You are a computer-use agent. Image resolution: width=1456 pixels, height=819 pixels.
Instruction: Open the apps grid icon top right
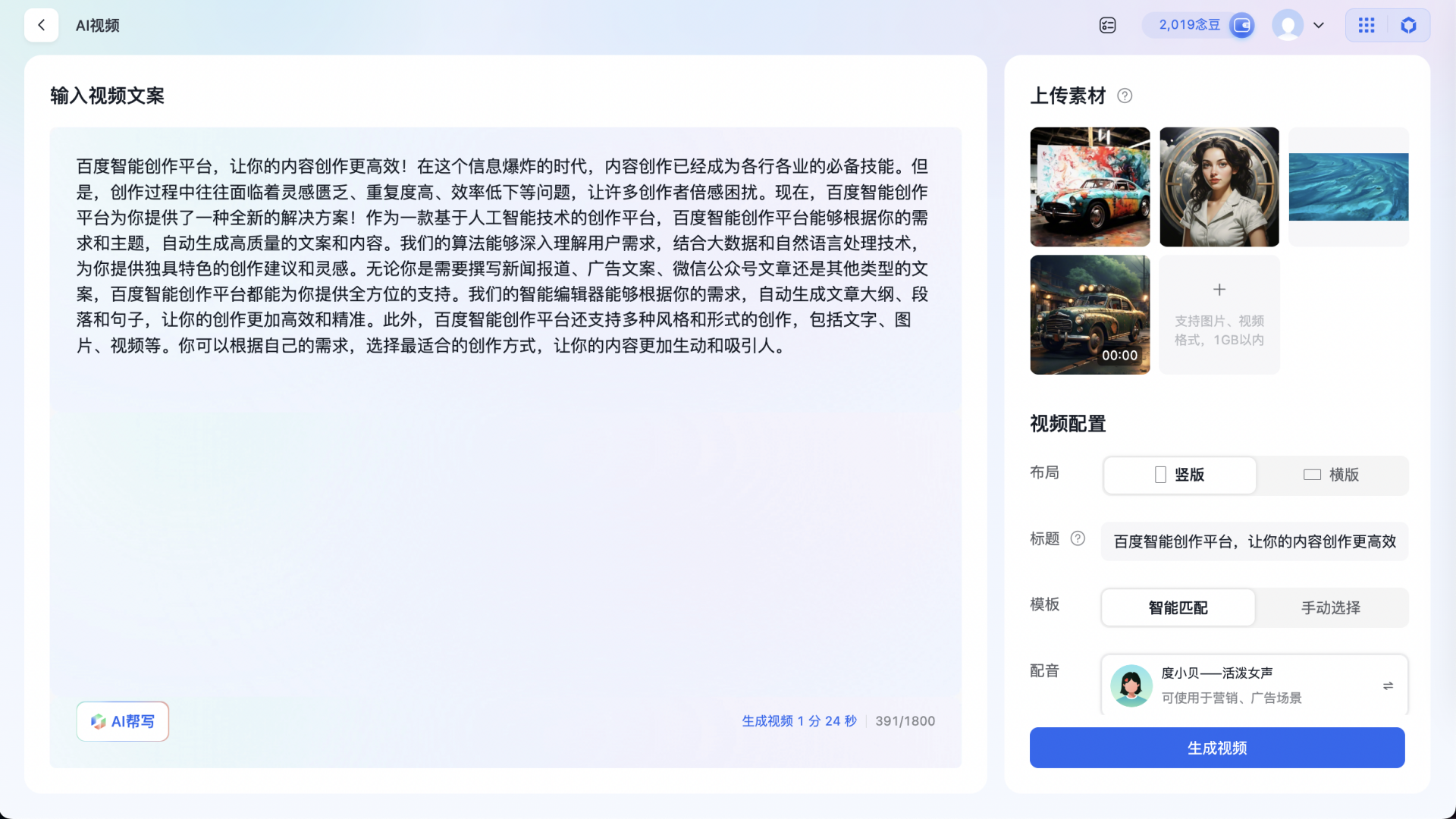[x=1367, y=24]
